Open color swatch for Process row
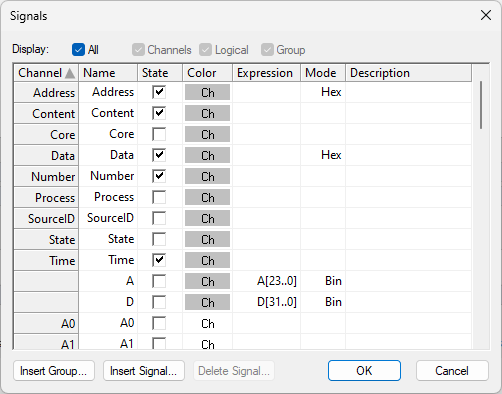 click(207, 197)
